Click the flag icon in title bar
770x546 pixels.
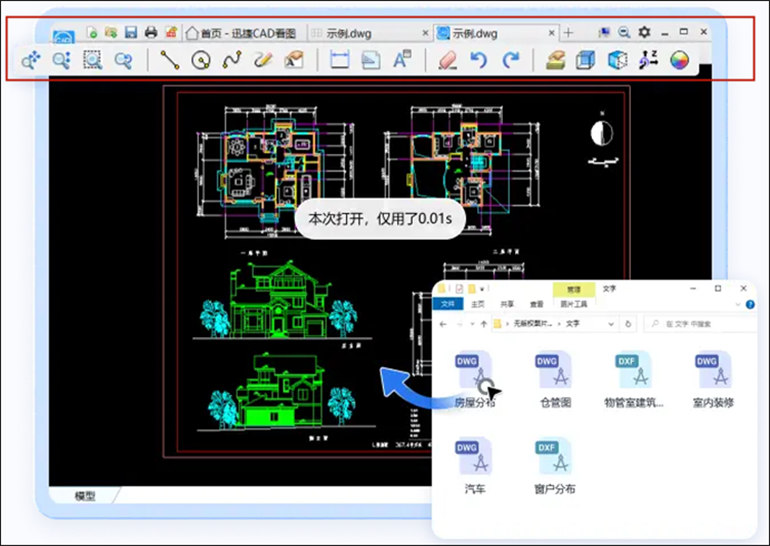coord(604,32)
